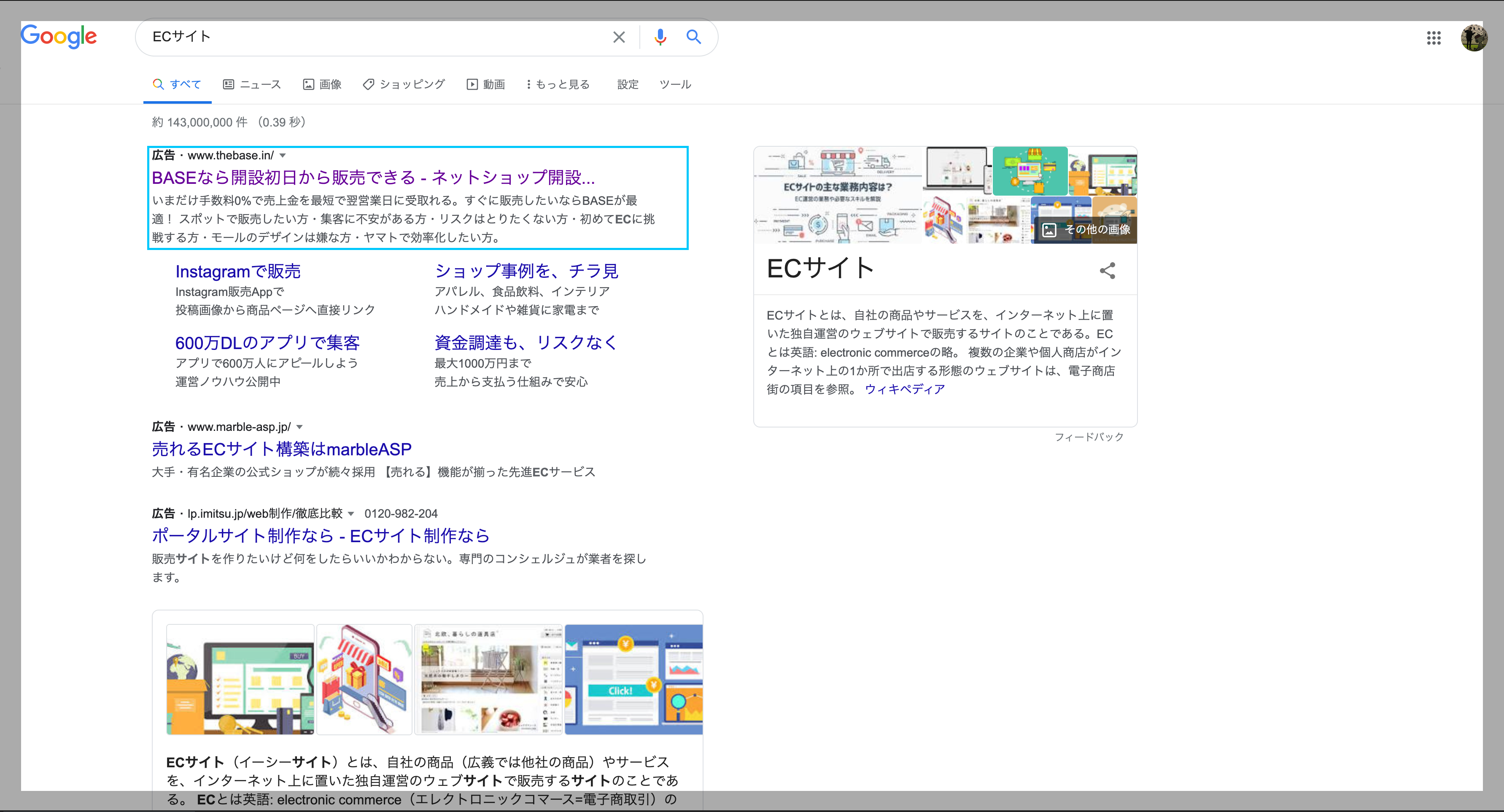Share the ECサイト knowledge panel
This screenshot has width=1504, height=812.
pyautogui.click(x=1108, y=270)
